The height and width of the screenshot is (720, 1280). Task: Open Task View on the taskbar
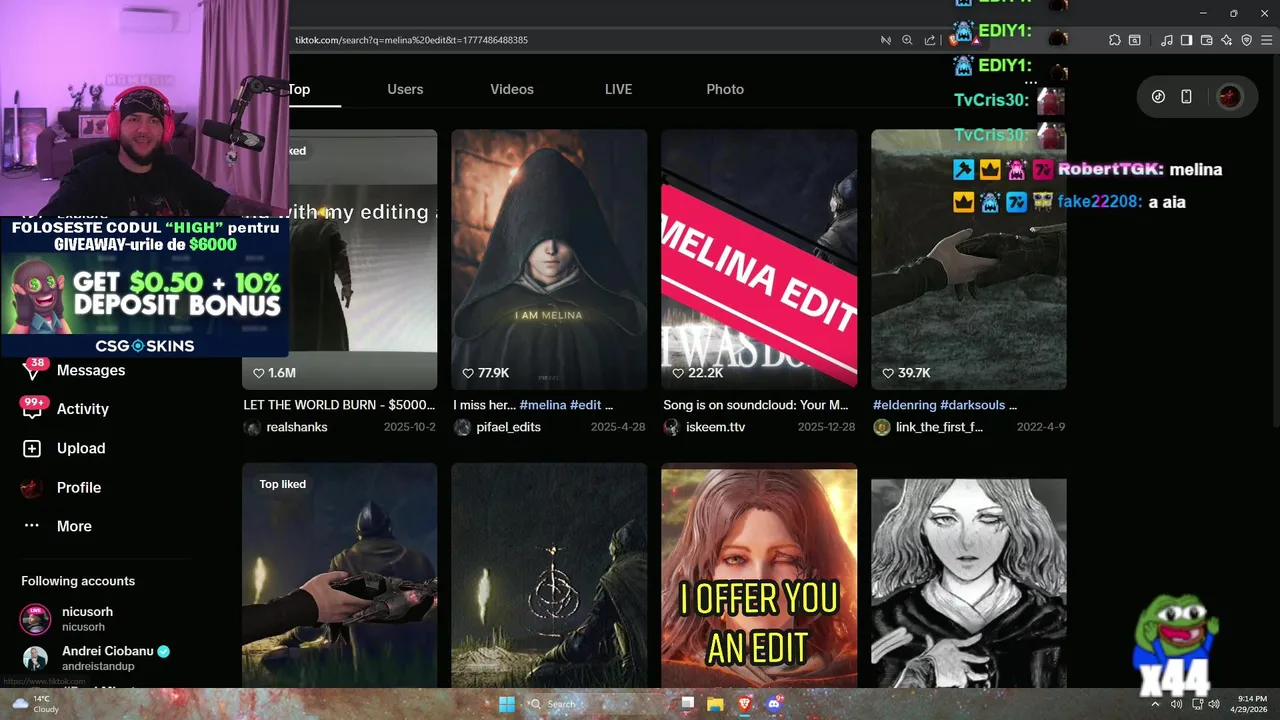coord(687,704)
